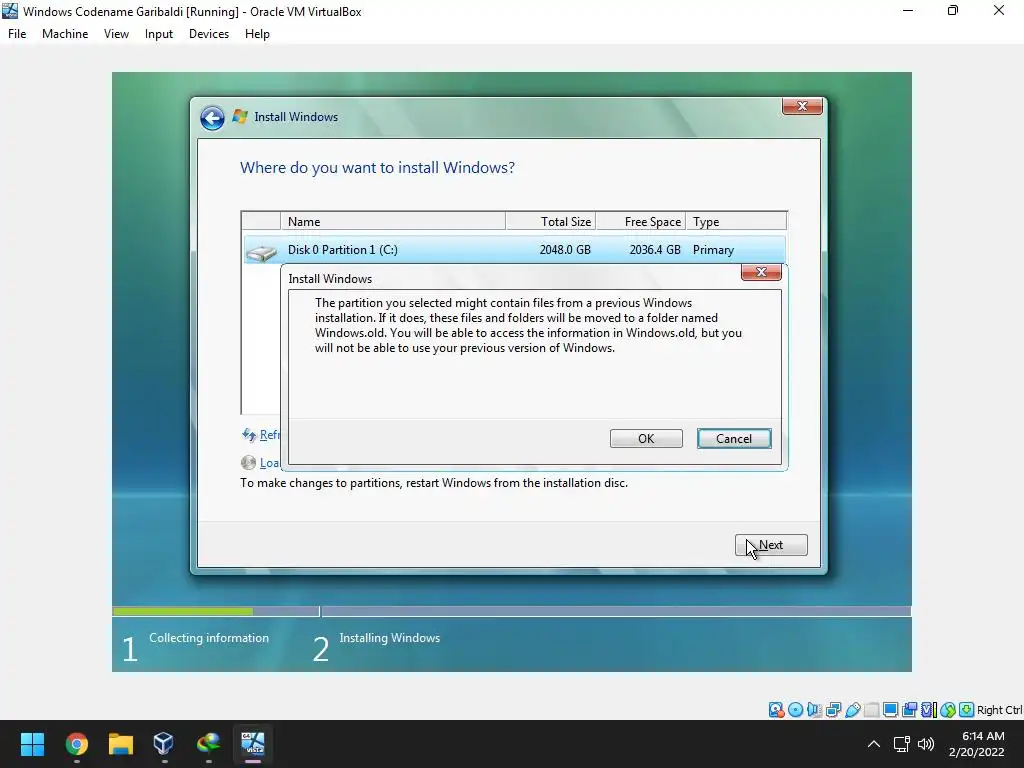The height and width of the screenshot is (768, 1024).
Task: Click the Name column header
Action: [x=392, y=221]
